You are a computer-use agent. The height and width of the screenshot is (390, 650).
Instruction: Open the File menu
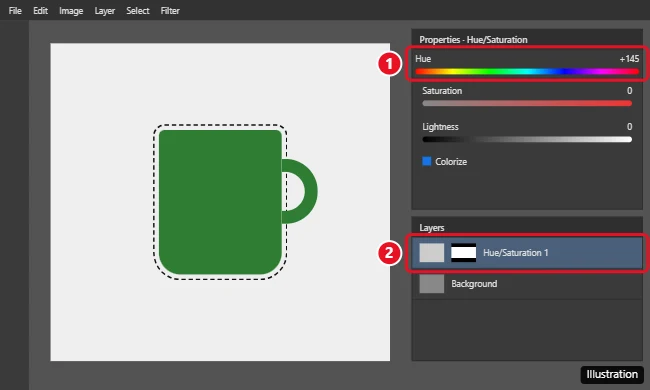[15, 11]
